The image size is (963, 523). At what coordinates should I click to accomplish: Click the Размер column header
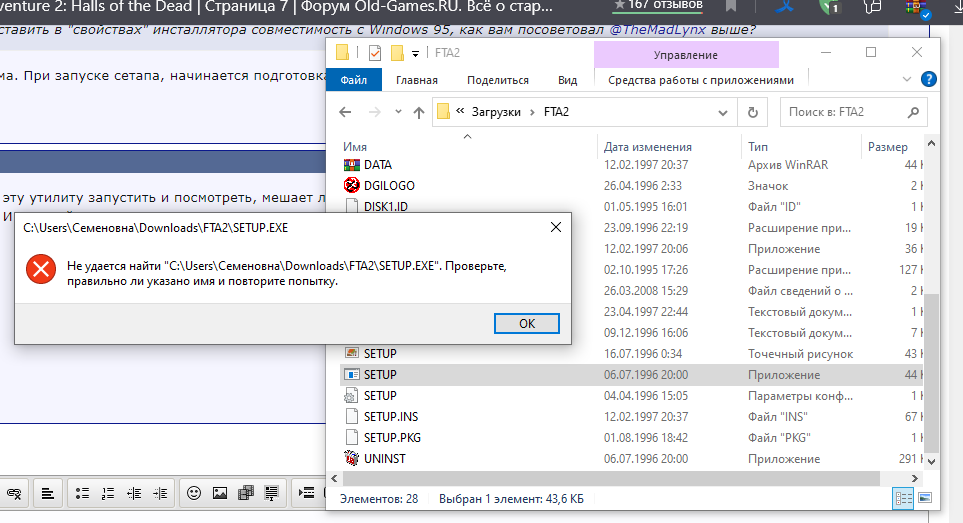[x=887, y=147]
